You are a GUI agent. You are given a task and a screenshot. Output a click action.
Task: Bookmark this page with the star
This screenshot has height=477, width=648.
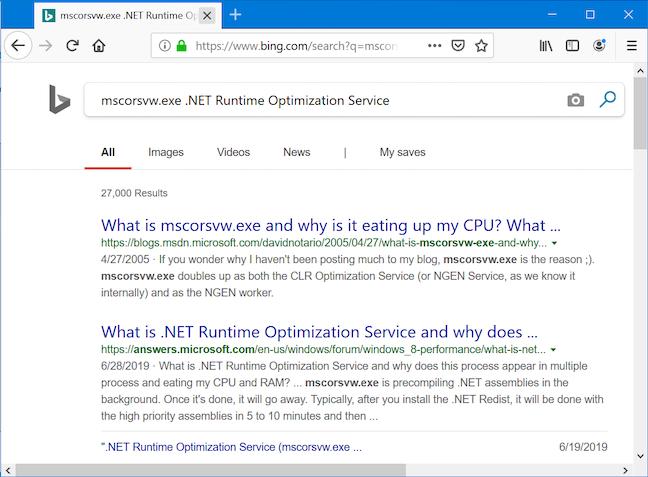pyautogui.click(x=481, y=45)
